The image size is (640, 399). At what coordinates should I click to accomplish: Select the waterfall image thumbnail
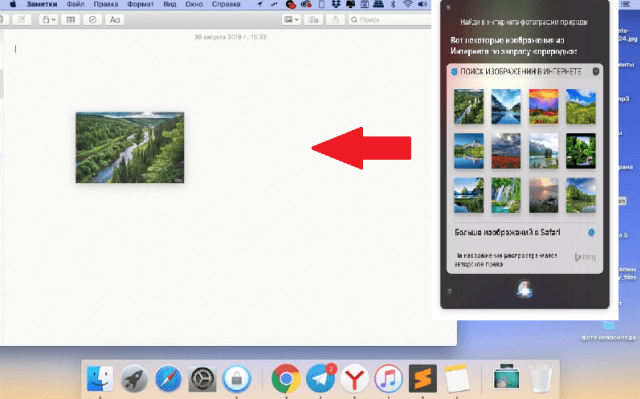click(x=506, y=195)
